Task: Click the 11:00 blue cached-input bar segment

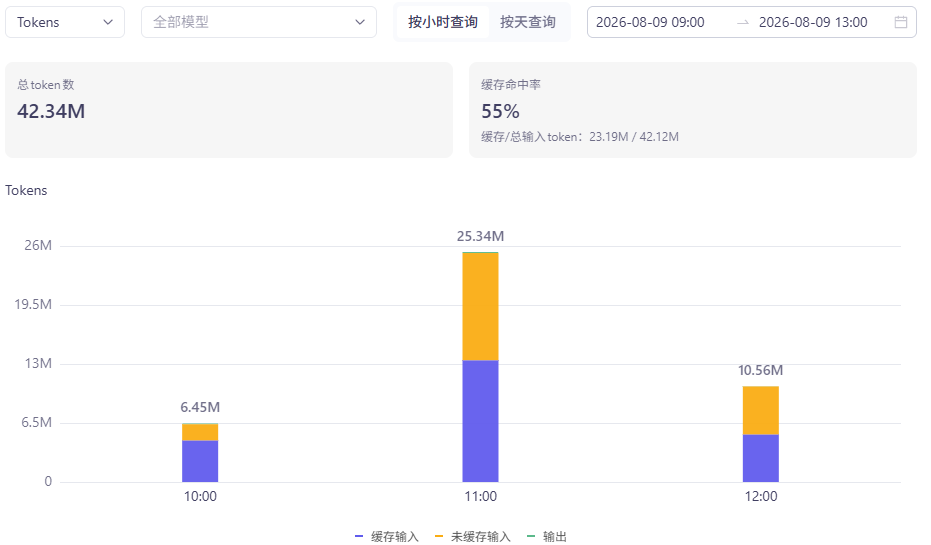Action: click(x=480, y=421)
